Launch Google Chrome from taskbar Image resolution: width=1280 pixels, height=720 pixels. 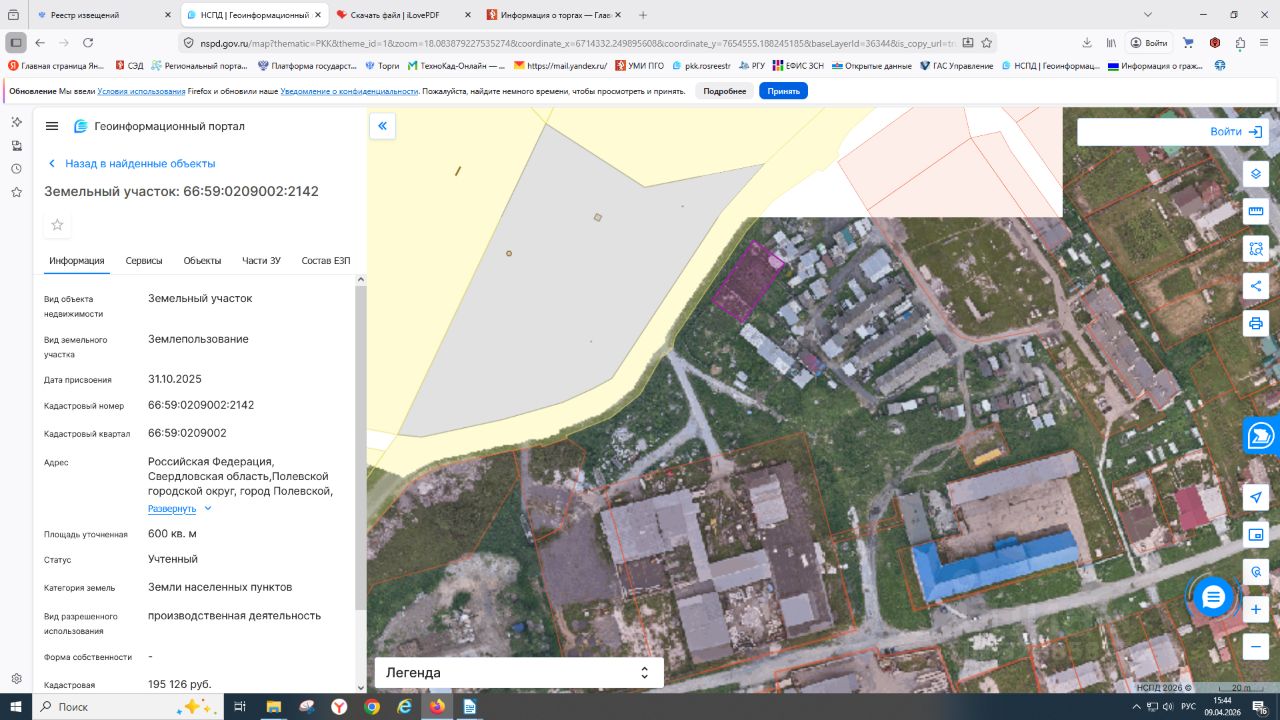tap(372, 707)
